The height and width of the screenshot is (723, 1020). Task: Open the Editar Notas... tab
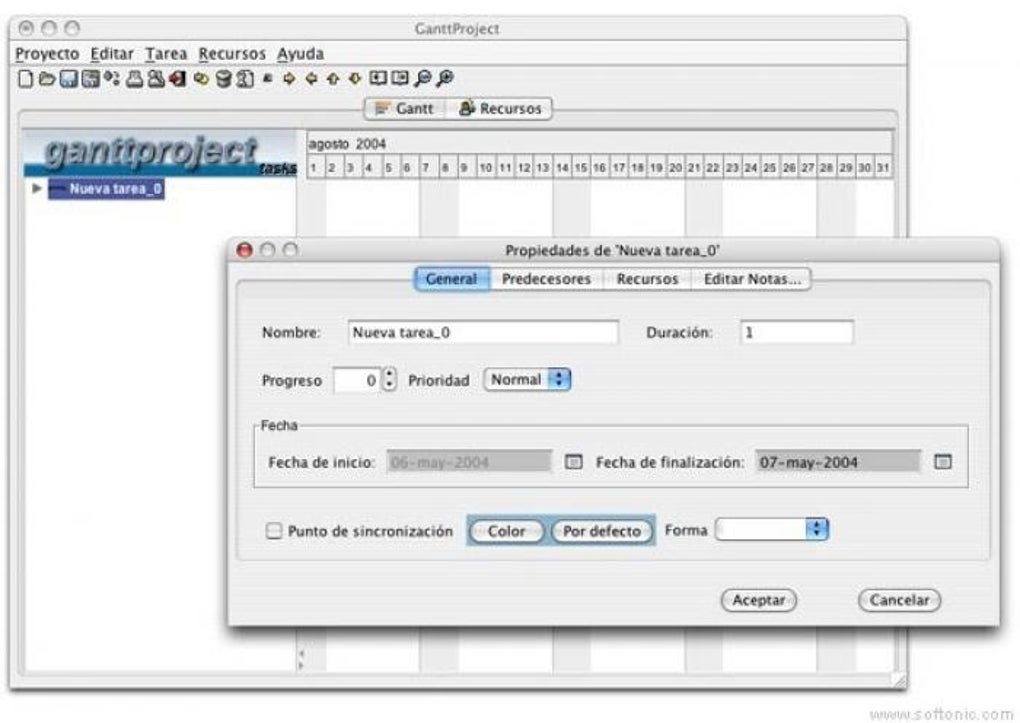point(751,279)
